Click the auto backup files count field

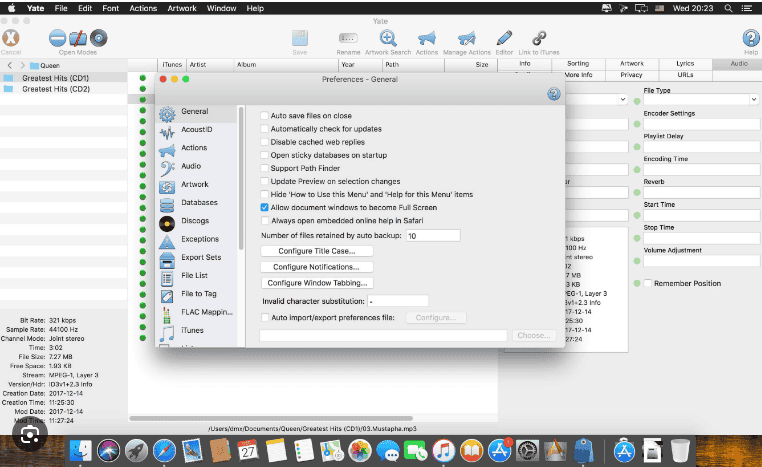[x=433, y=236]
